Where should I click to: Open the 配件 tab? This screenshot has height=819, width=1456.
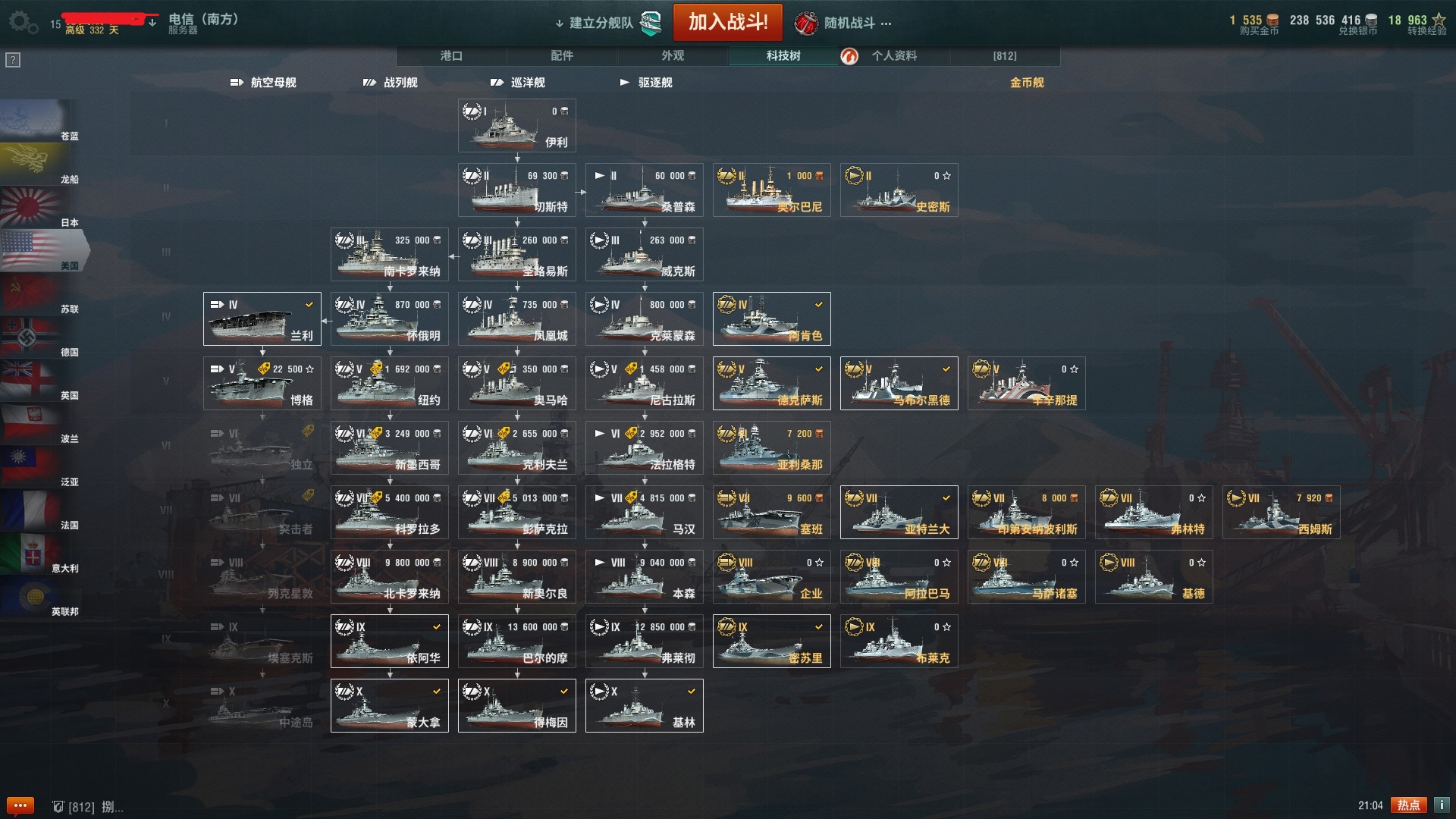coord(562,55)
